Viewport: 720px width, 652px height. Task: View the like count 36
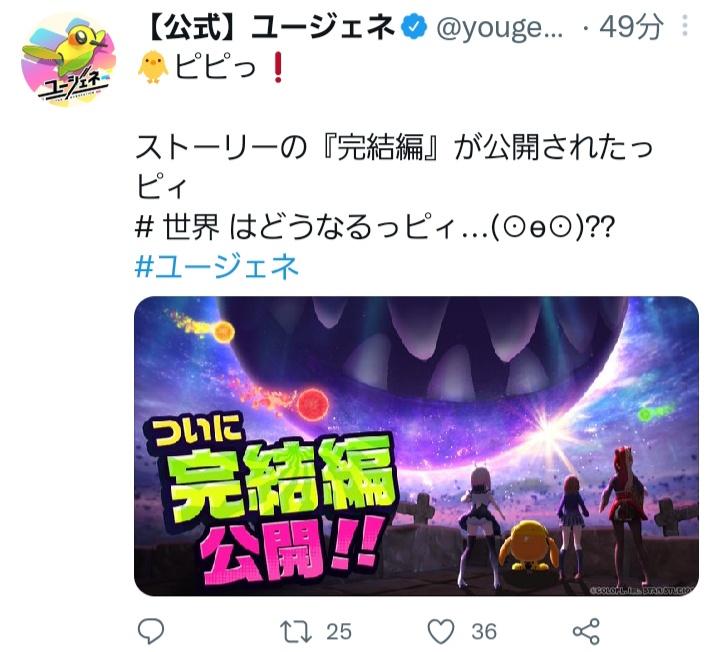pyautogui.click(x=484, y=632)
